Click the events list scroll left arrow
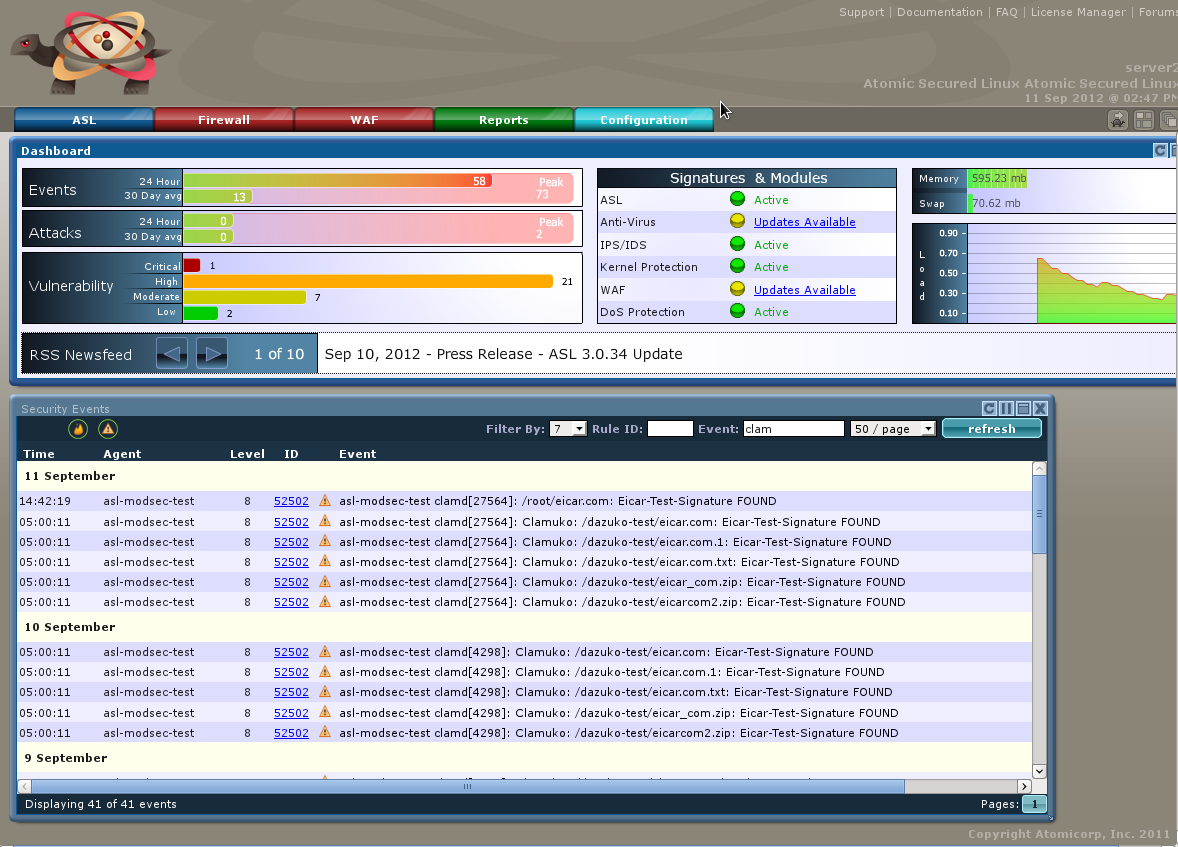1178x847 pixels. (25, 786)
